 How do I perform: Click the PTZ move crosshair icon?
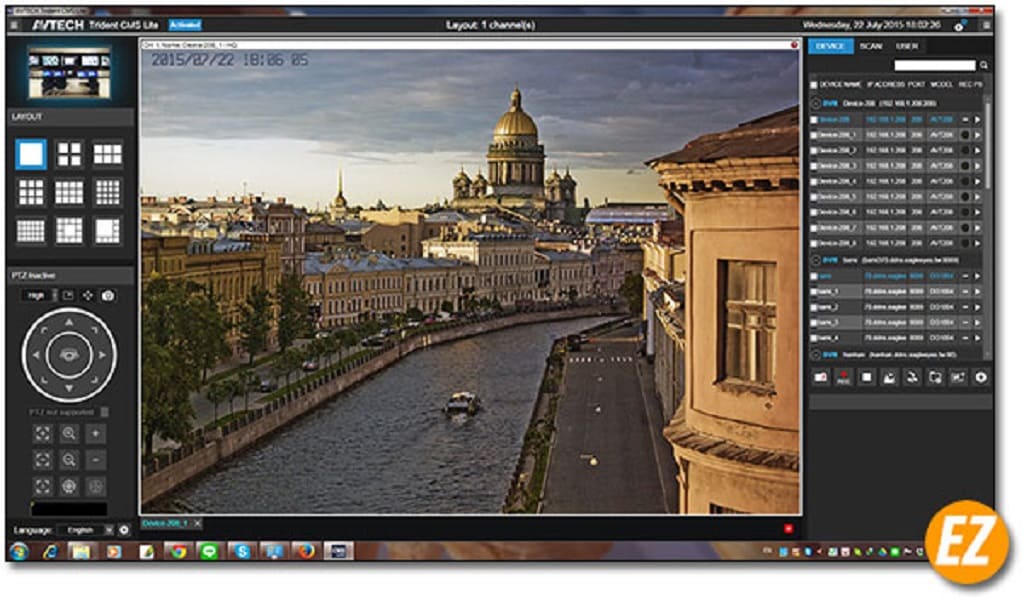click(88, 296)
